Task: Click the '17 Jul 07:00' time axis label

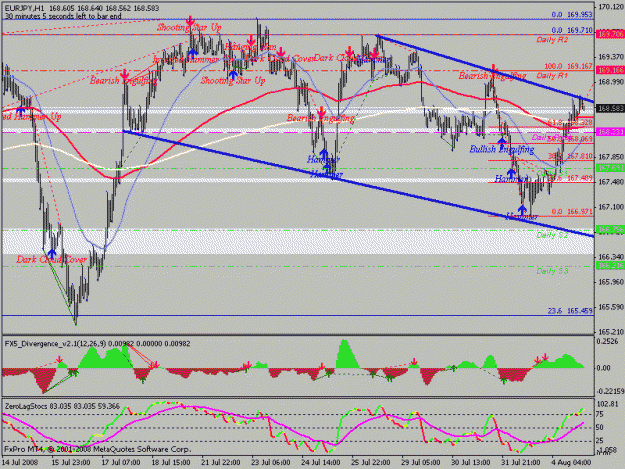Action: 120,462
